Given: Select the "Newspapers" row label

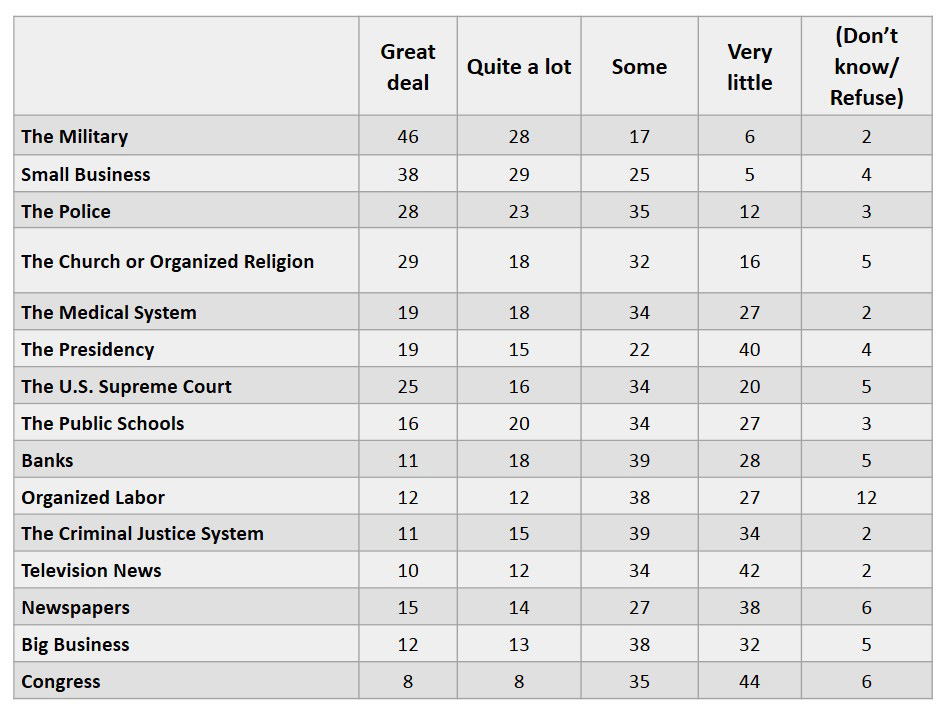Looking at the screenshot, I should (x=76, y=608).
